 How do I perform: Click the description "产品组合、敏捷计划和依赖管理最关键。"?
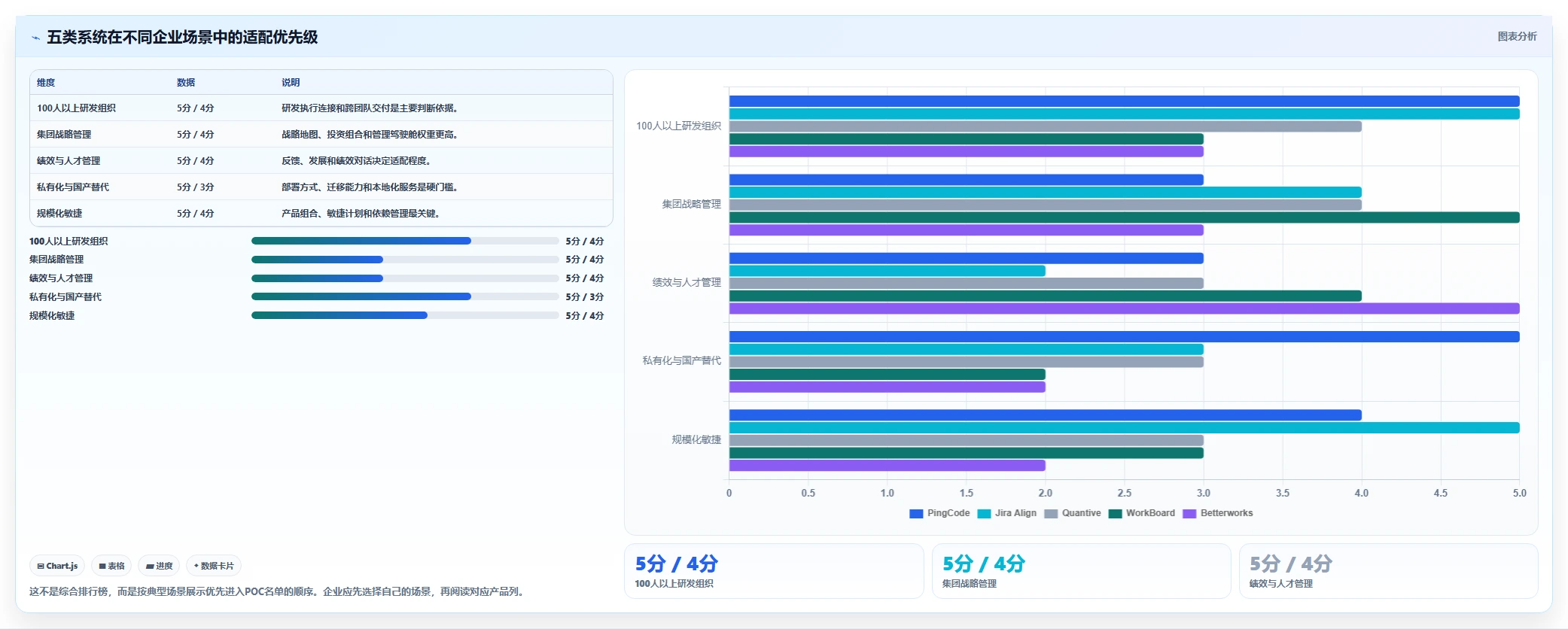point(361,214)
